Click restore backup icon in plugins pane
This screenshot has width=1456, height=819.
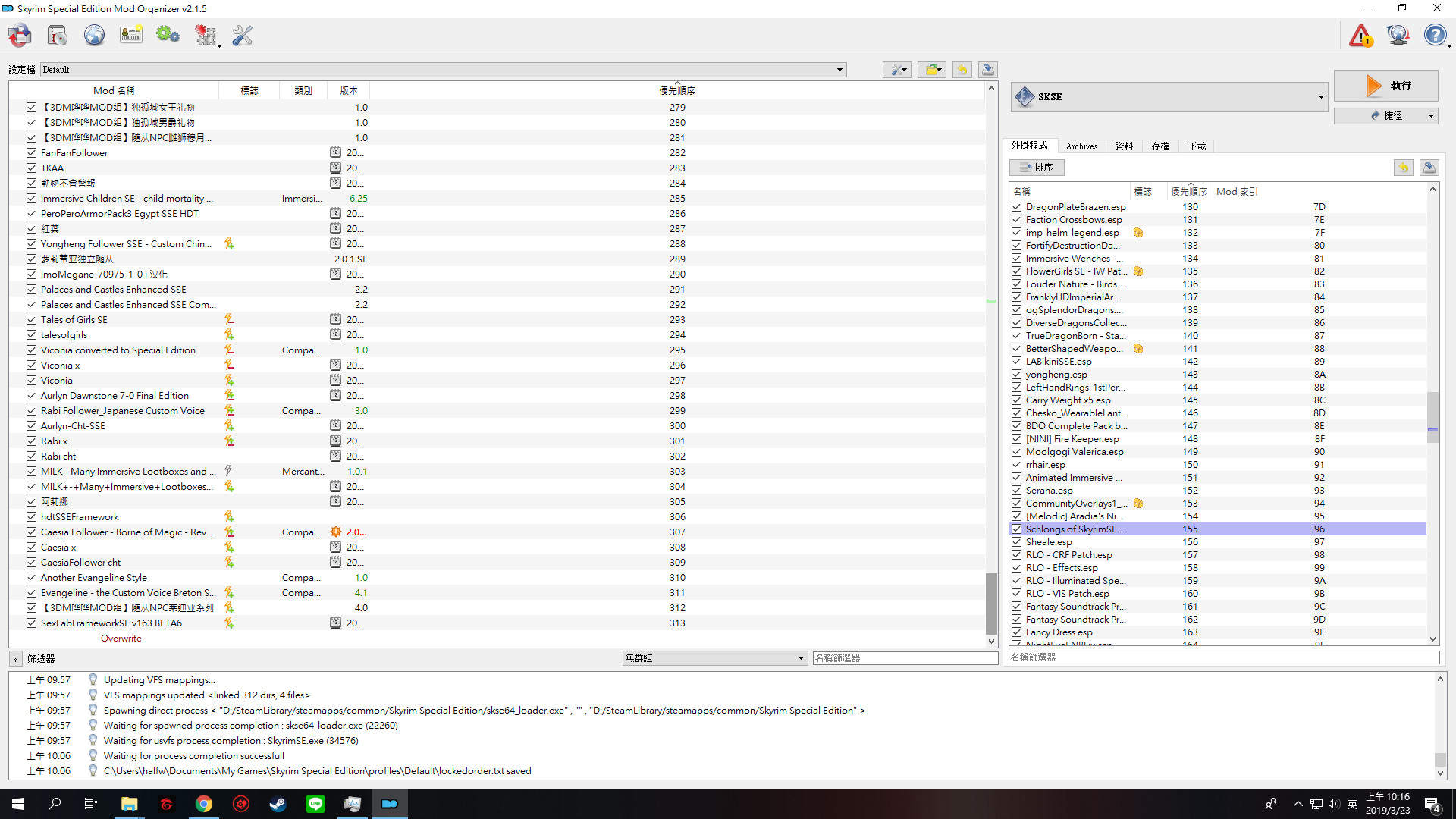(x=1404, y=167)
